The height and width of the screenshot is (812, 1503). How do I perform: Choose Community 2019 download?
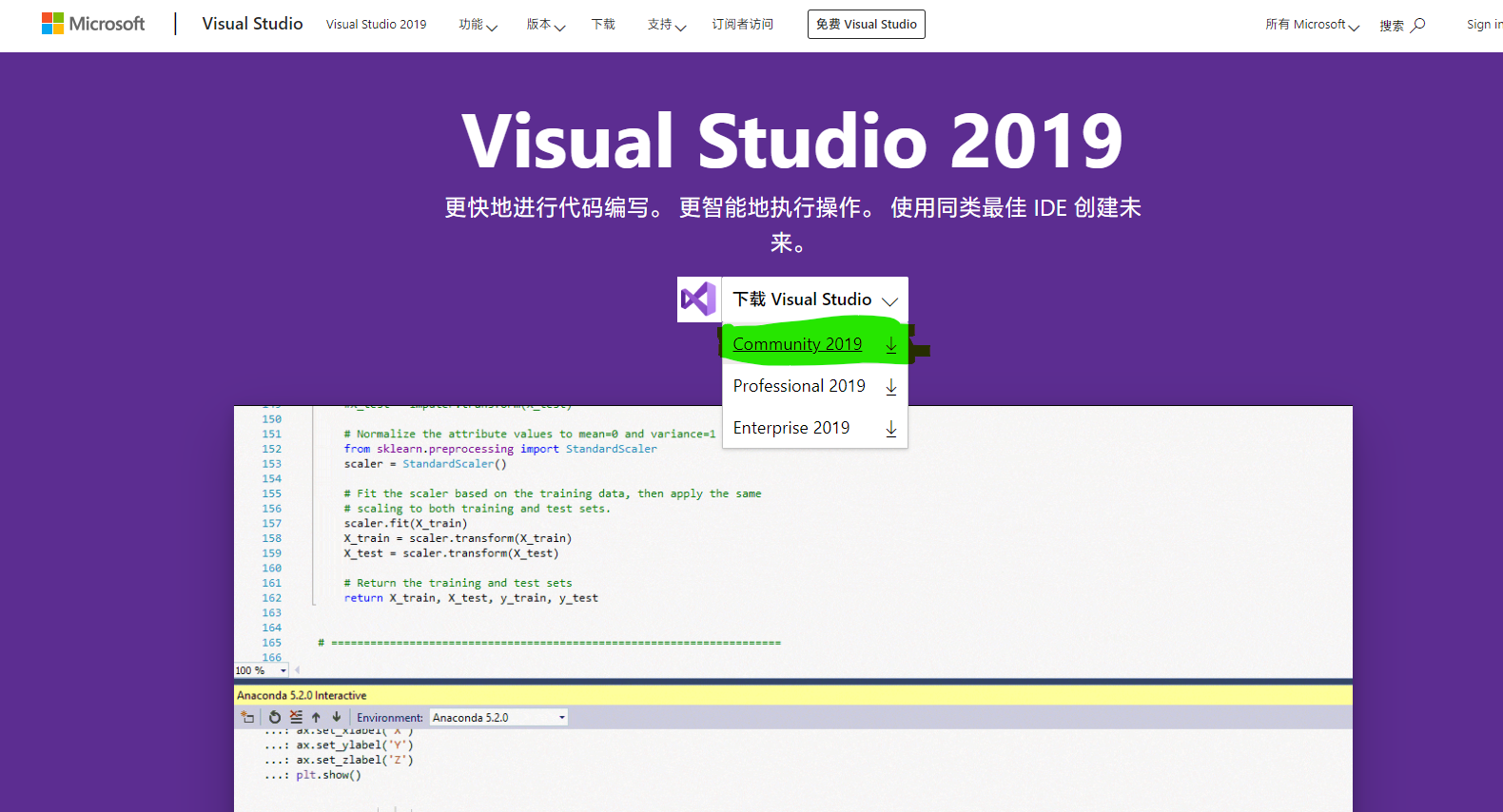tap(815, 344)
